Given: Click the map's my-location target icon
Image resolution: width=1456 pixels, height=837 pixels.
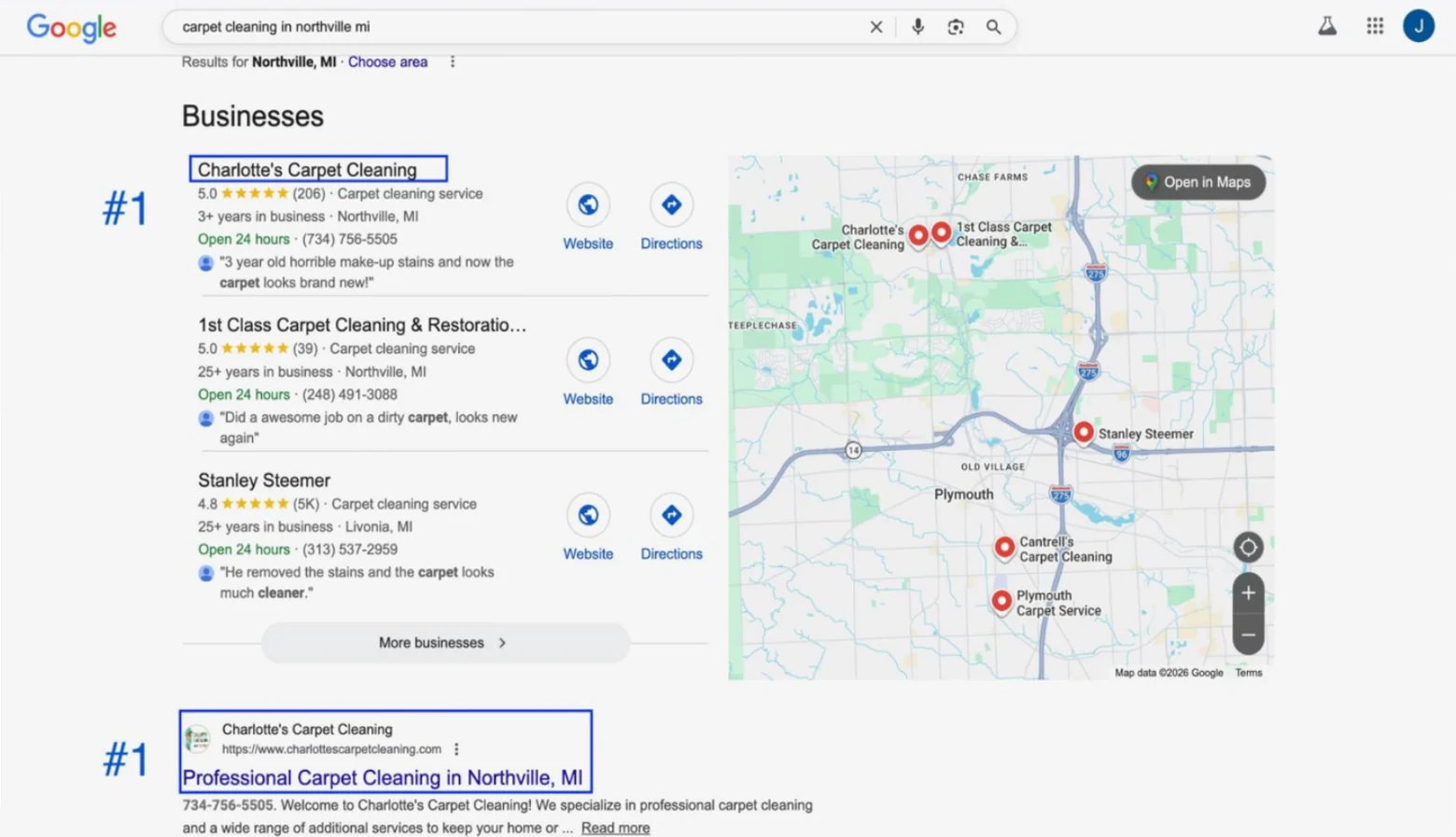Looking at the screenshot, I should tap(1248, 548).
